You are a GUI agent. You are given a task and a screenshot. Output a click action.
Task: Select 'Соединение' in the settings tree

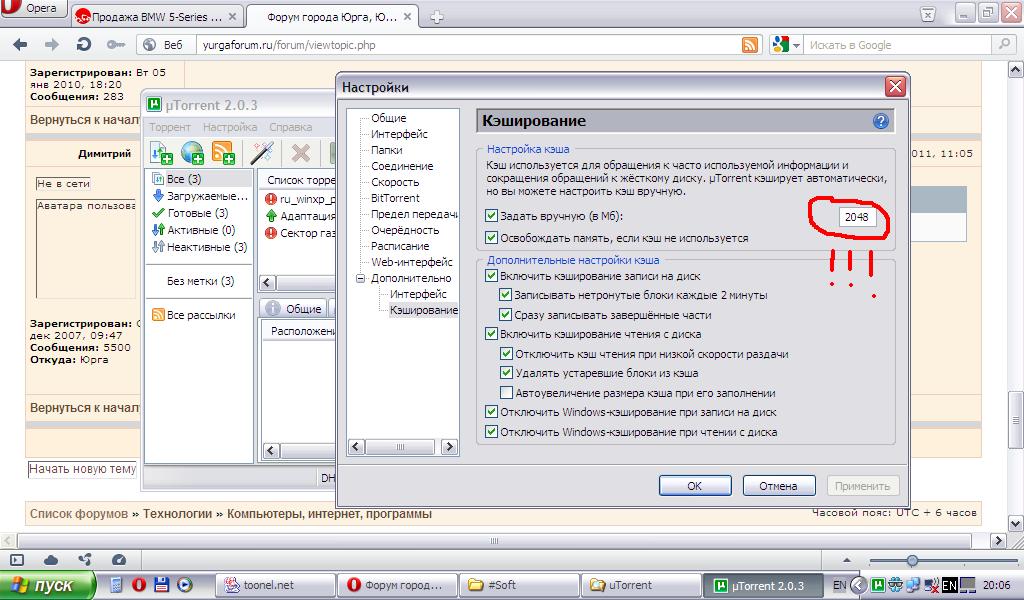pyautogui.click(x=402, y=166)
